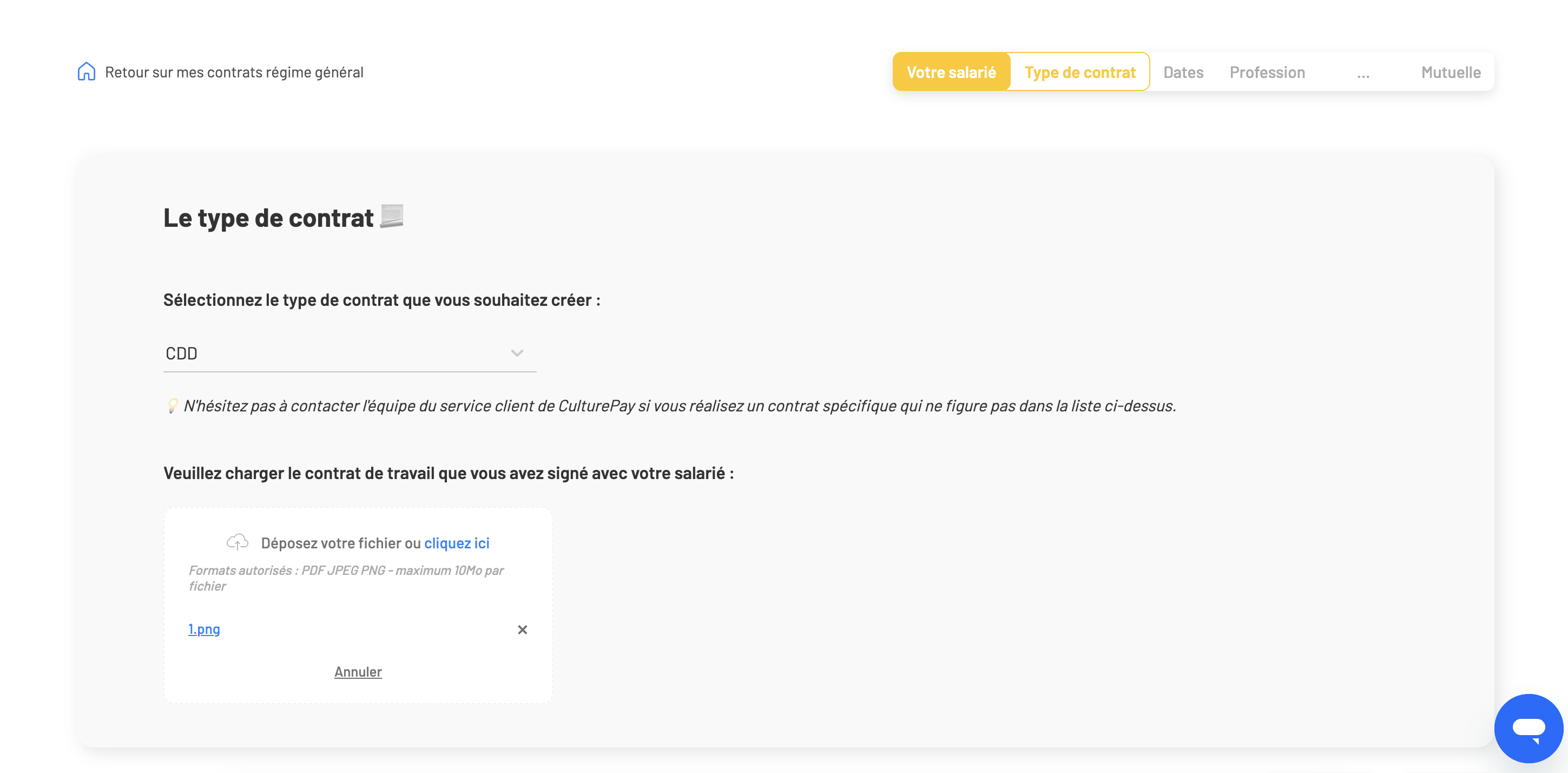1568x773 pixels.
Task: Click the Sélectionnez le type de contrat label
Action: (x=381, y=300)
